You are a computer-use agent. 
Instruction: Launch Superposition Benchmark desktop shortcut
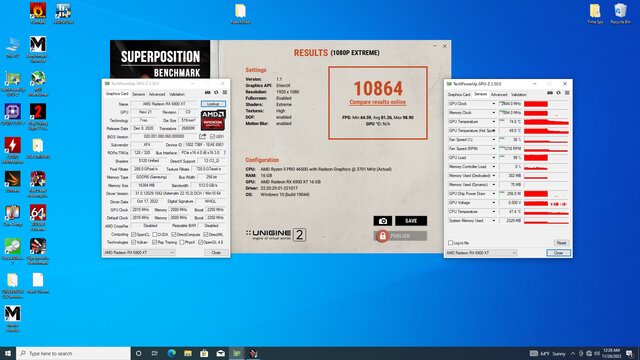(x=38, y=251)
